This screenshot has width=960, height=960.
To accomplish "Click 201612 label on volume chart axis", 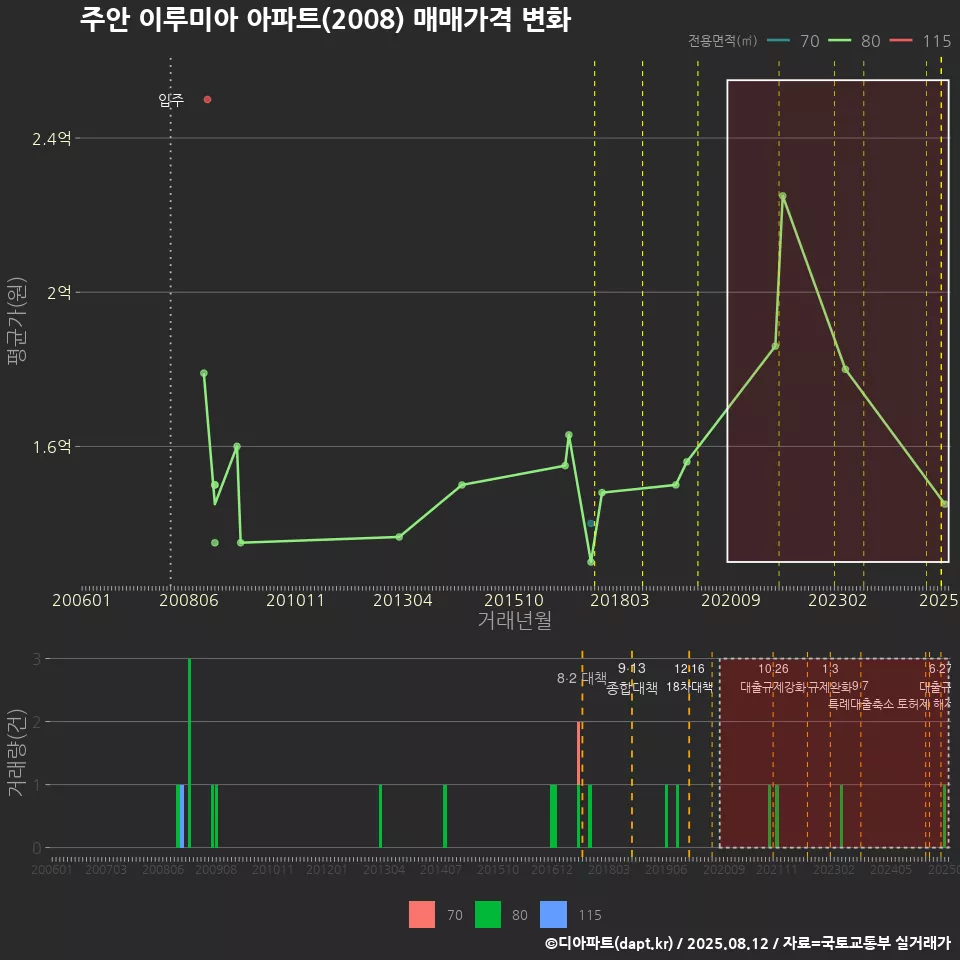I will 552,869.
